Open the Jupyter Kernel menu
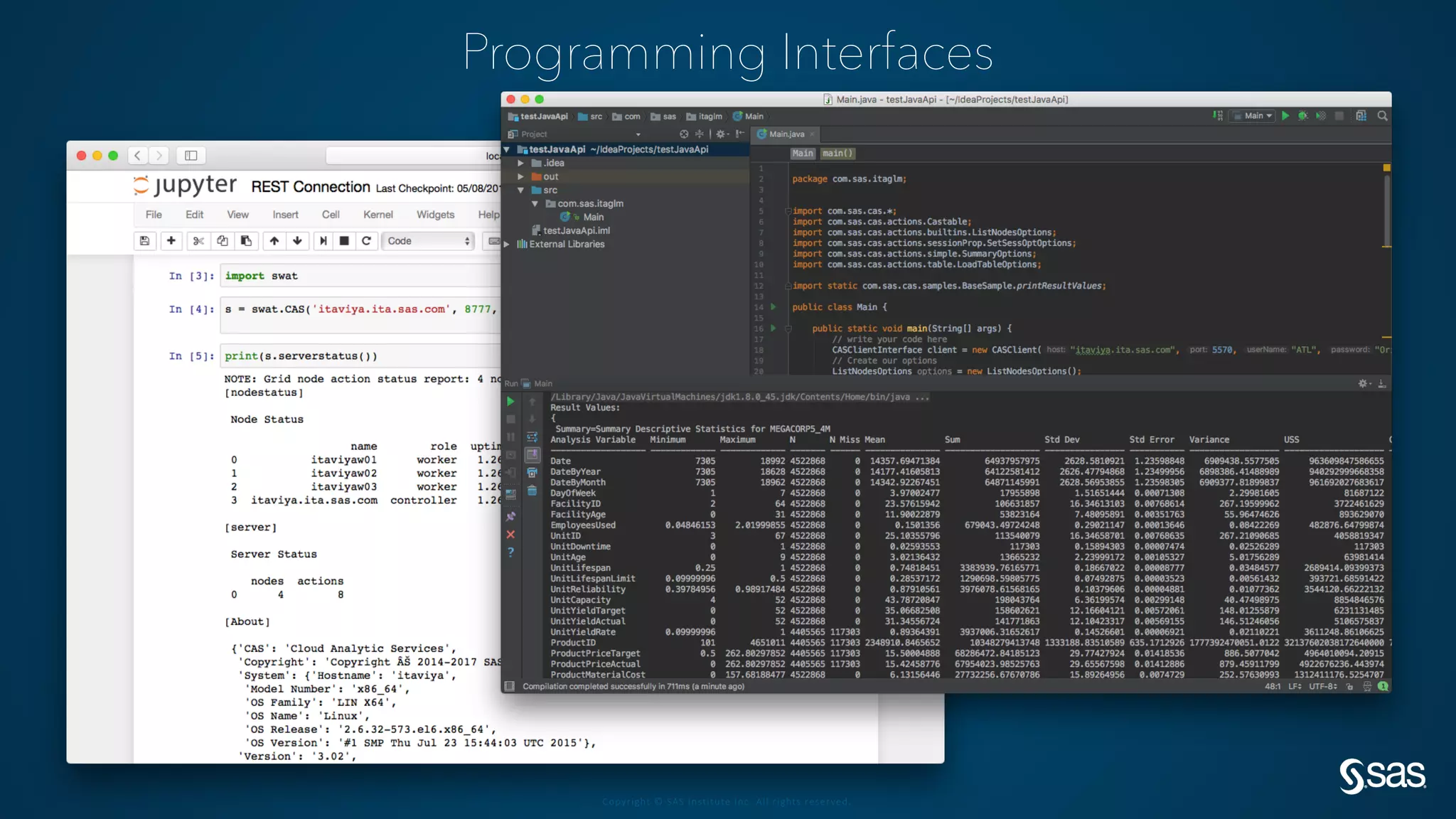Viewport: 1456px width, 819px height. pyautogui.click(x=378, y=215)
